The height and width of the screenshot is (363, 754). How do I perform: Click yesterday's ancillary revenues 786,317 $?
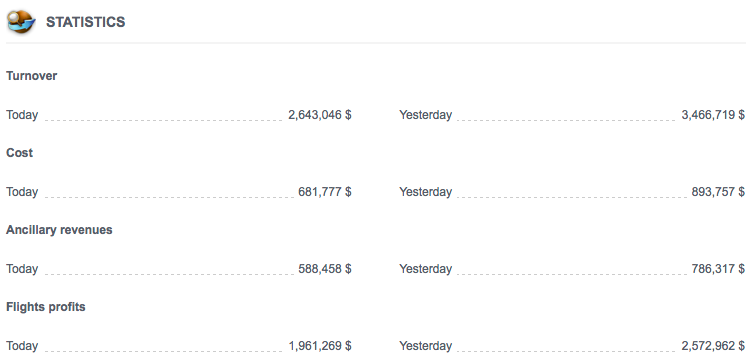click(x=718, y=269)
